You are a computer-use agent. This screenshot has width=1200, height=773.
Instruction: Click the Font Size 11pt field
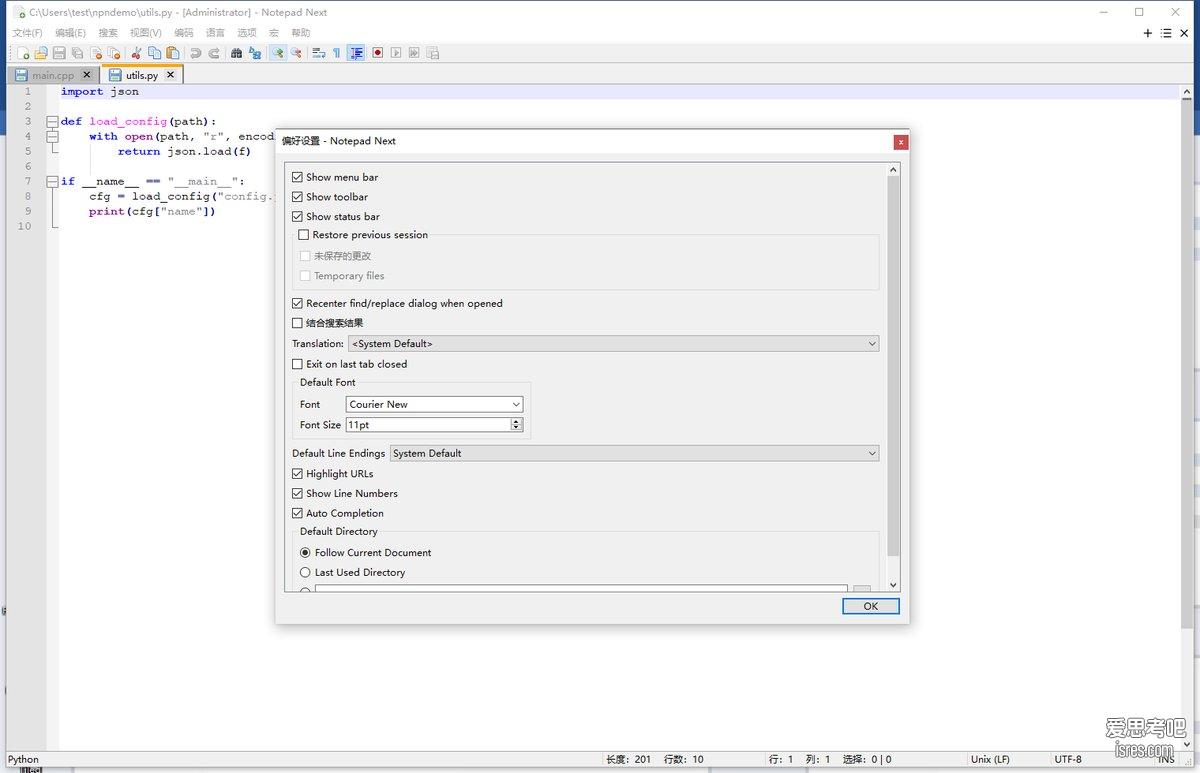click(x=428, y=425)
